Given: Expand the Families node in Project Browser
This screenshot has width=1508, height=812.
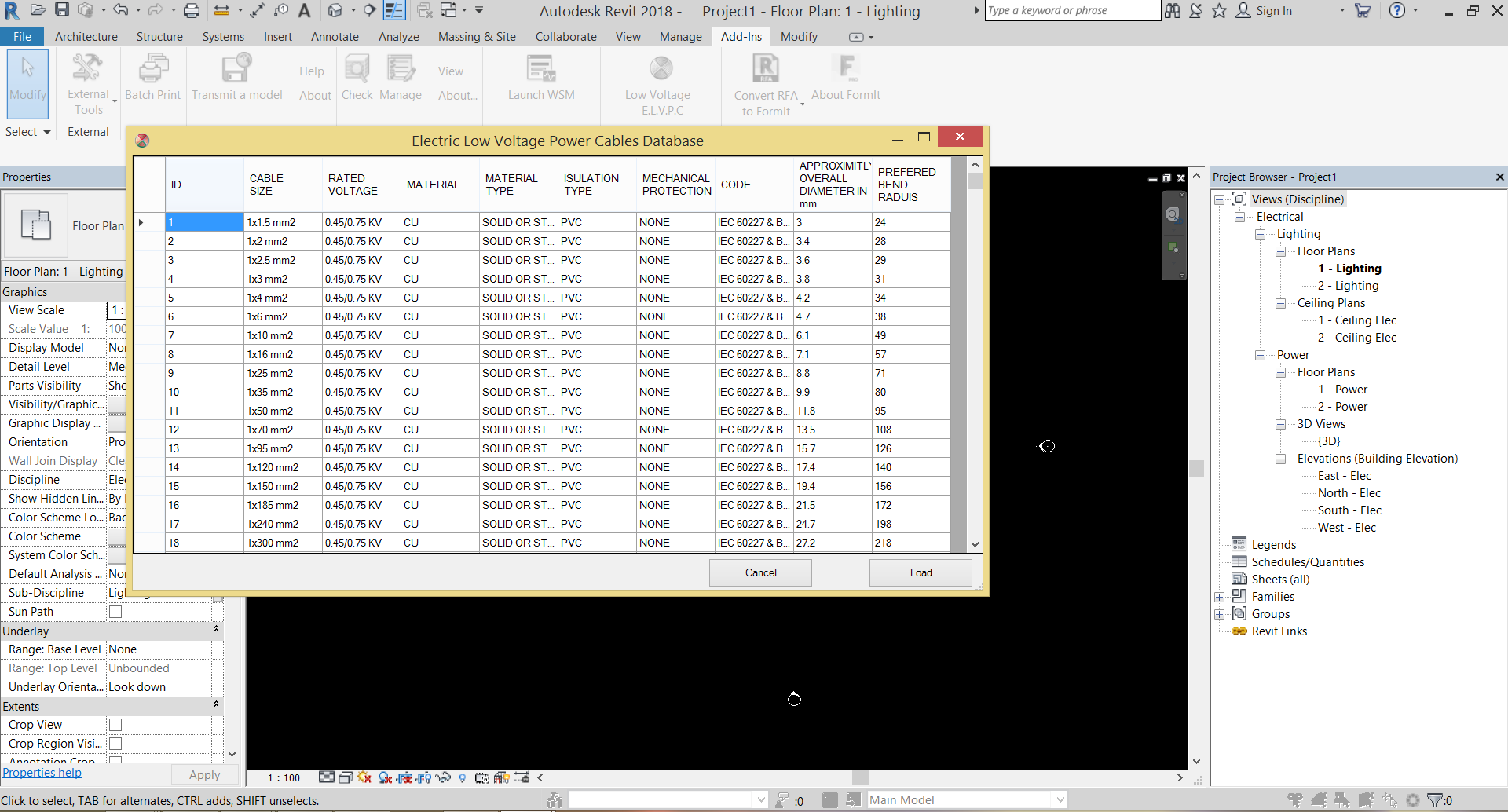Looking at the screenshot, I should 1220,597.
